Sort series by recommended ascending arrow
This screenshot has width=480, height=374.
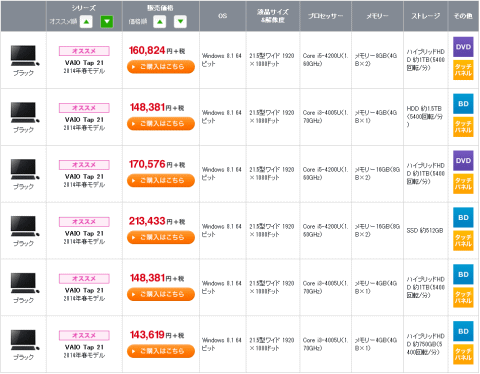coord(86,22)
